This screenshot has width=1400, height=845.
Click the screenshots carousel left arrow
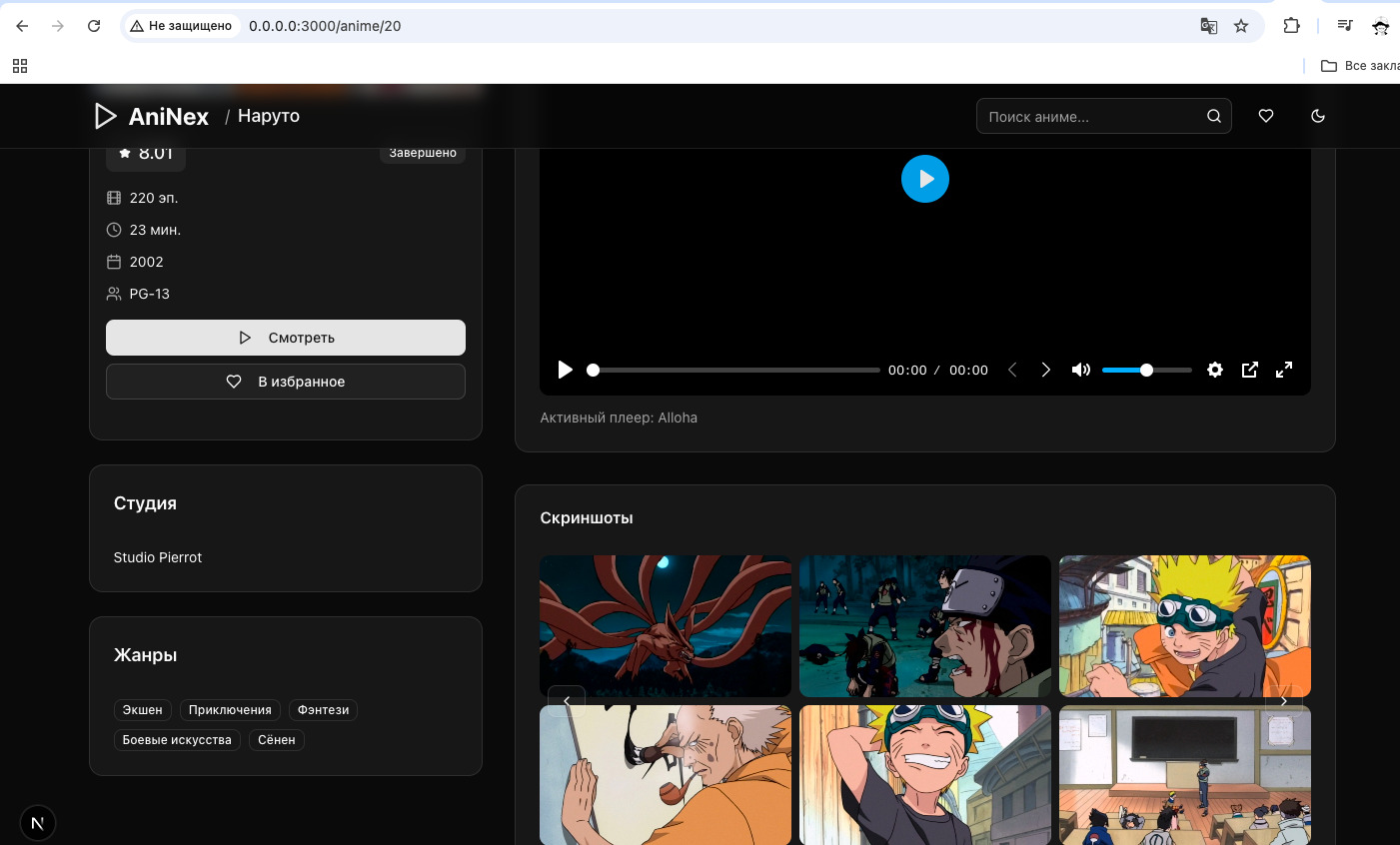(567, 701)
